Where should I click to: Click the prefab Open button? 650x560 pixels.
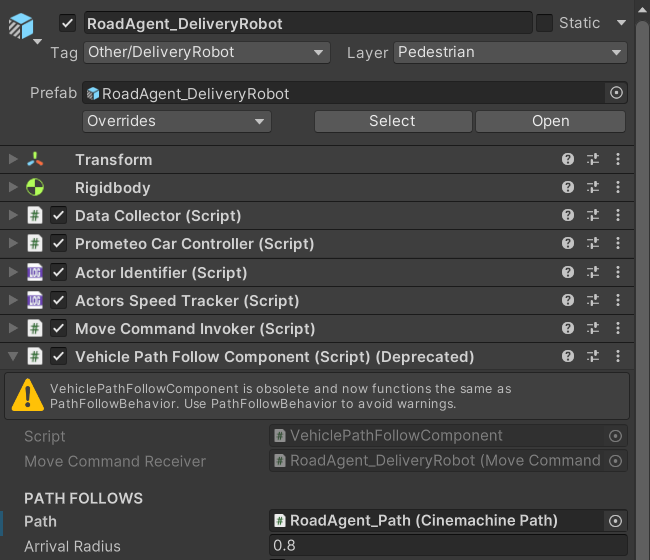tap(551, 121)
